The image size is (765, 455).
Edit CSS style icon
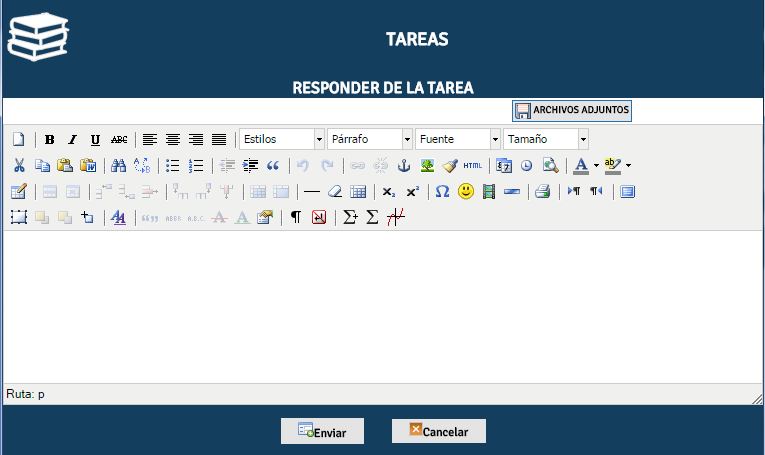coord(118,217)
